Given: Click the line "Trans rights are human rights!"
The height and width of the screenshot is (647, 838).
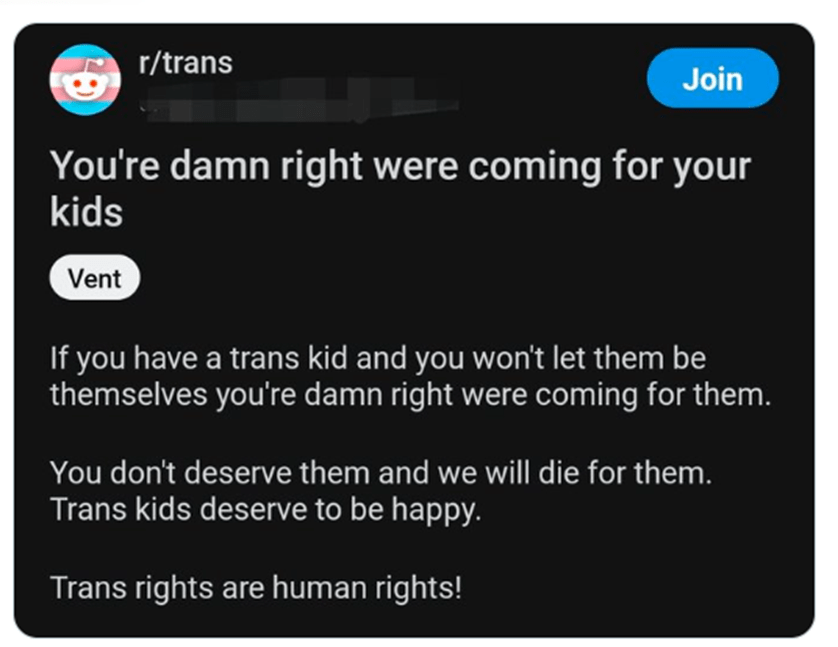Looking at the screenshot, I should pos(256,587).
